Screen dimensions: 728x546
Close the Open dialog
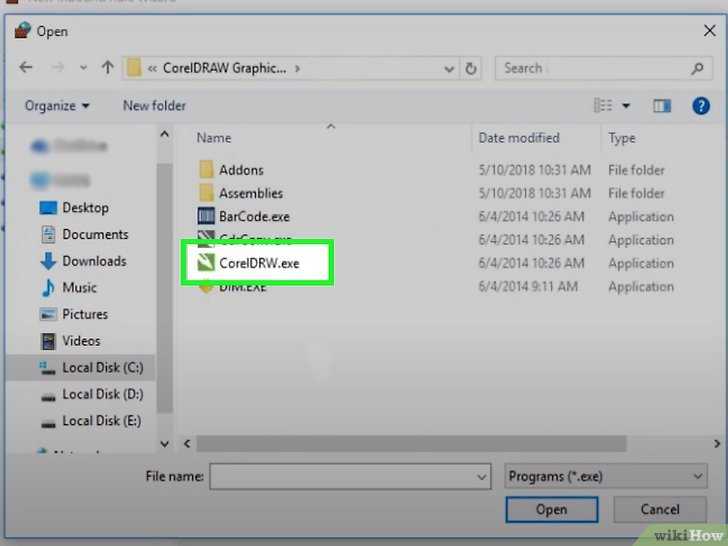pos(709,31)
